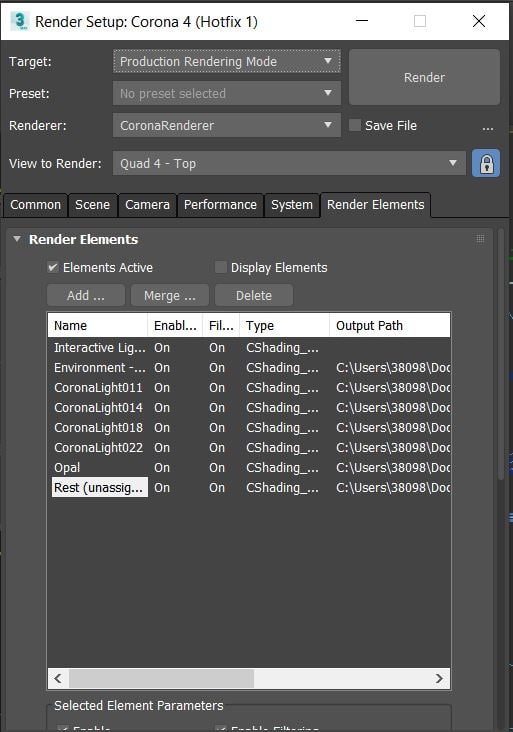The height and width of the screenshot is (732, 513).
Task: Select the Rest (unassig... element
Action: click(x=99, y=488)
